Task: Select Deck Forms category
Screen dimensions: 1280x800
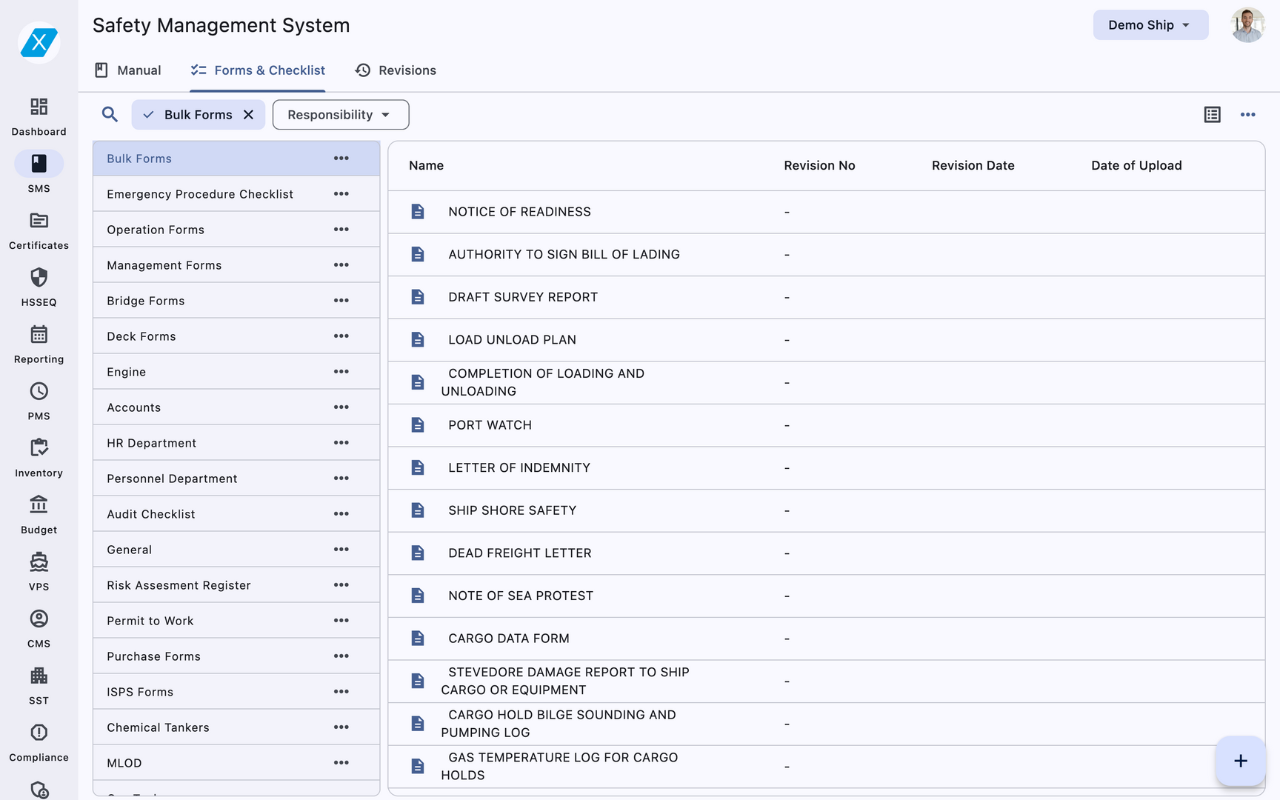Action: (x=236, y=336)
